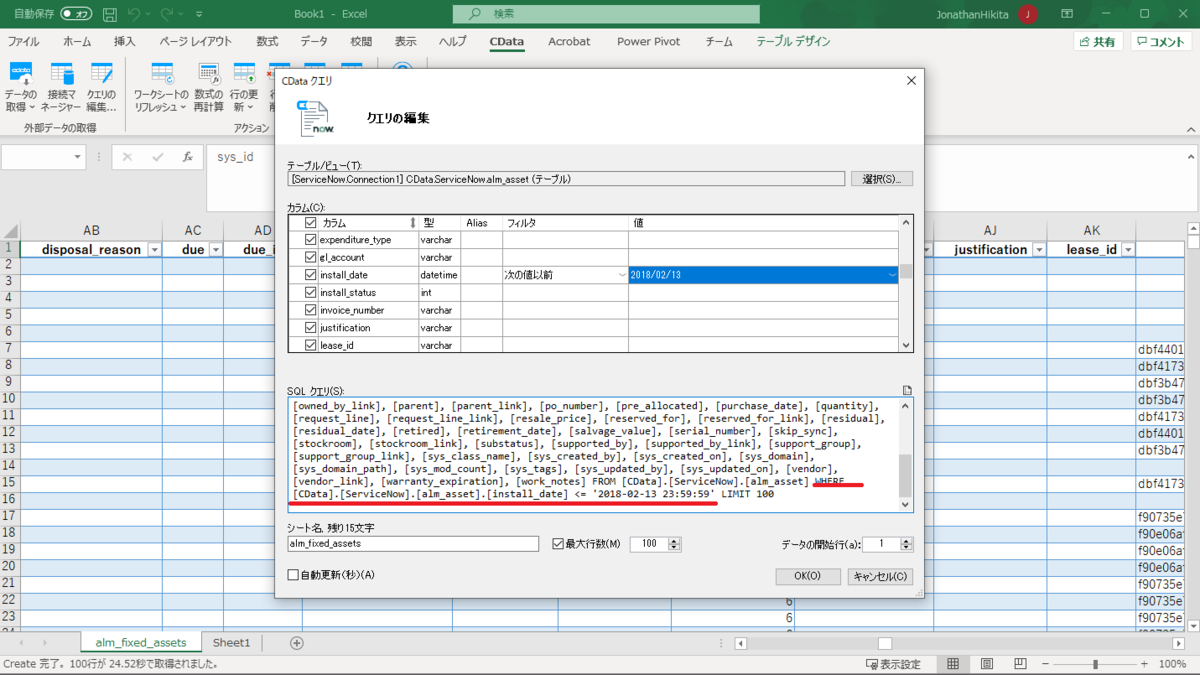Screen dimensions: 1200x675
Task: Confirm the query with OK(O)
Action: 807,576
